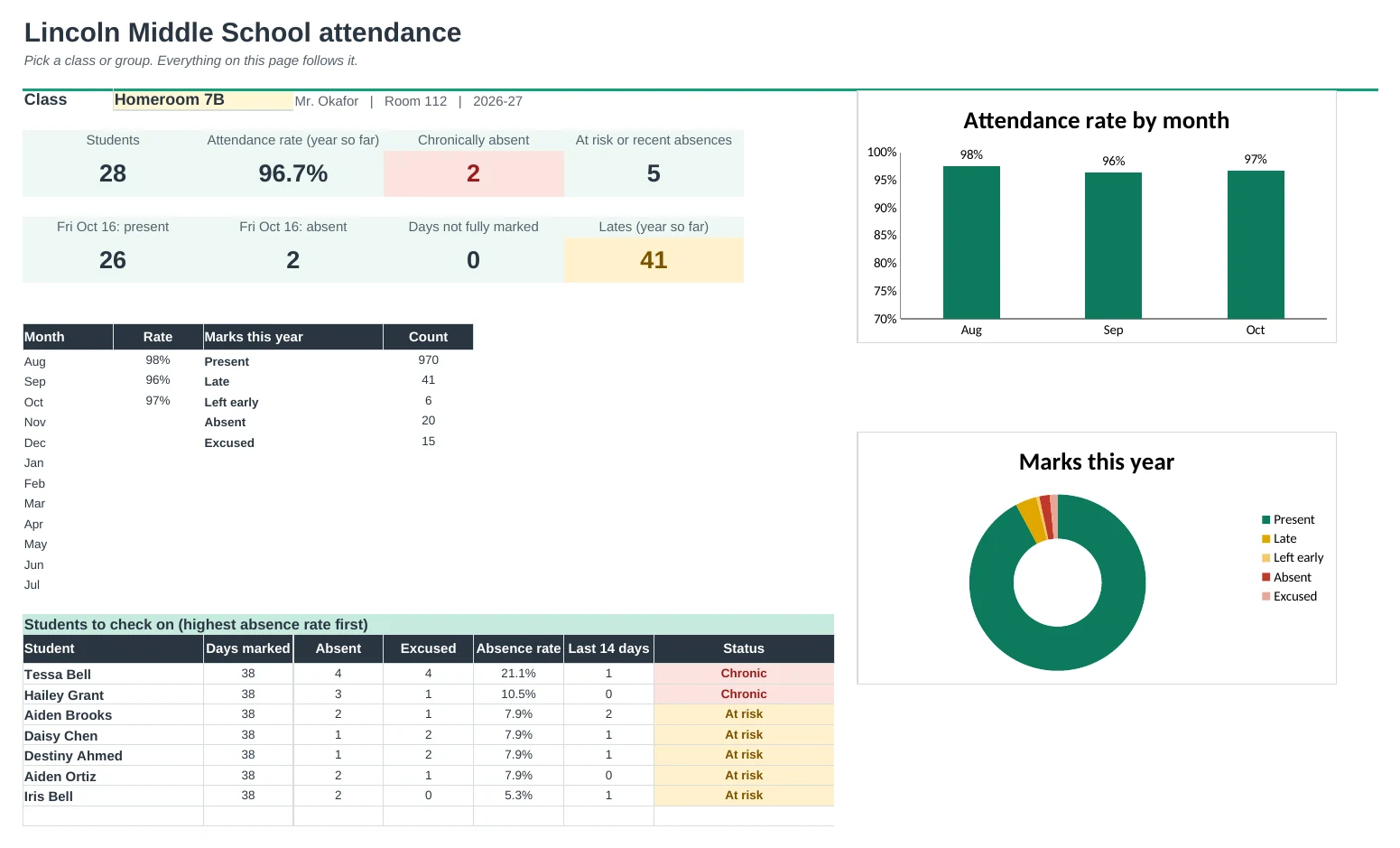Click the Absent marks row label
This screenshot has width=1400, height=848.
pyautogui.click(x=225, y=423)
